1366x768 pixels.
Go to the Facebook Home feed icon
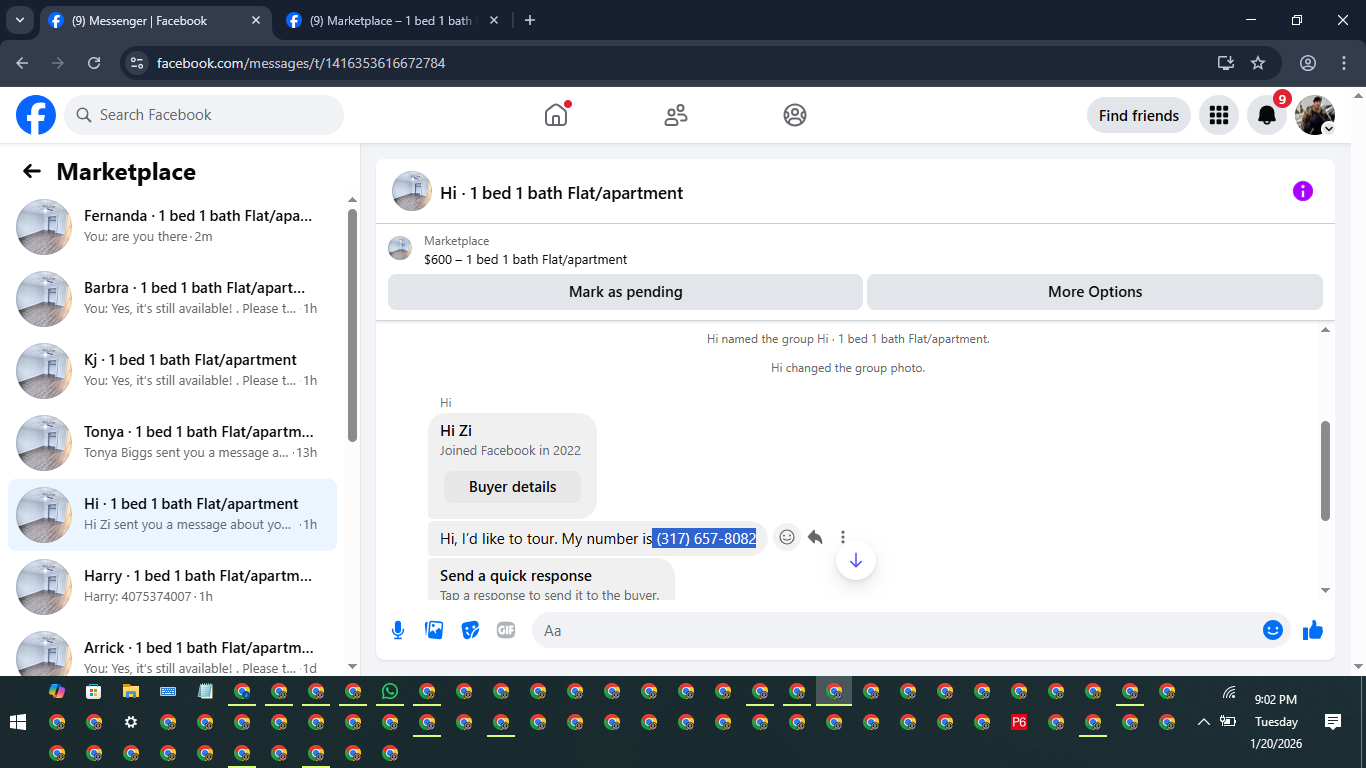point(556,115)
